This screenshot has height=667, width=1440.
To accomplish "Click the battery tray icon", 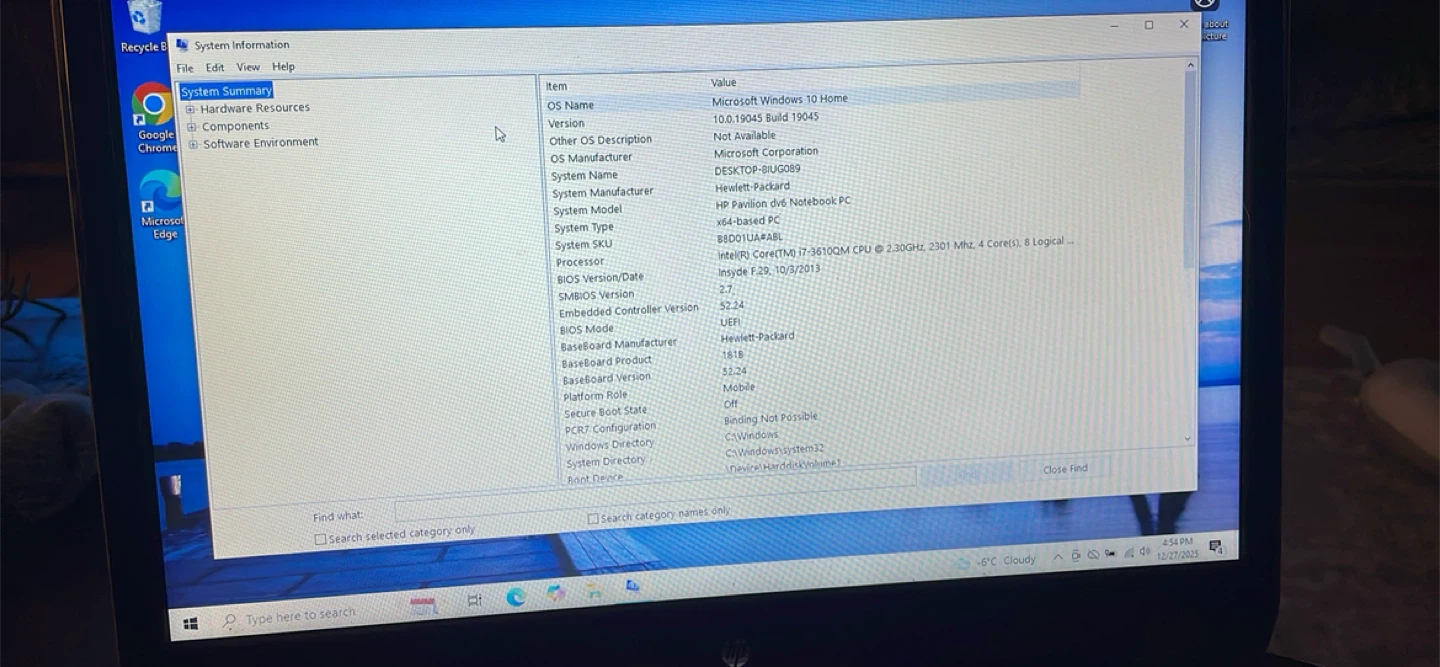I will point(1110,553).
